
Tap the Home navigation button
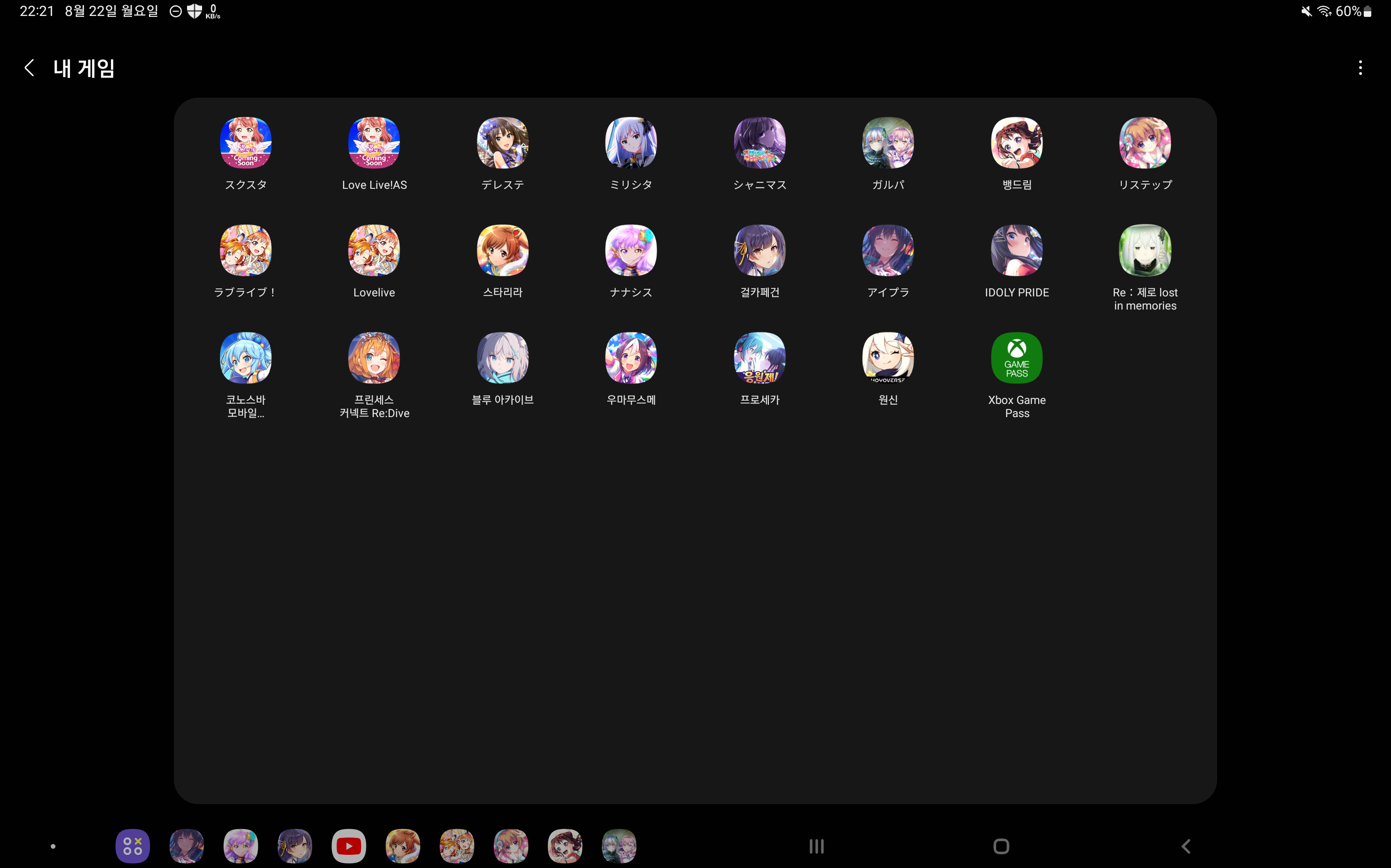tap(1001, 846)
